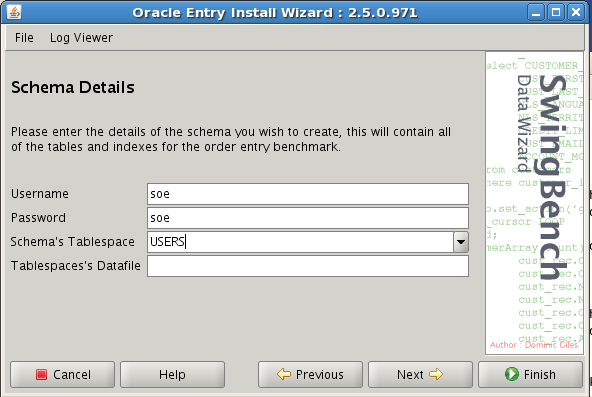Click the Author : Dominic Giles text
The image size is (592, 397).
[x=534, y=345]
